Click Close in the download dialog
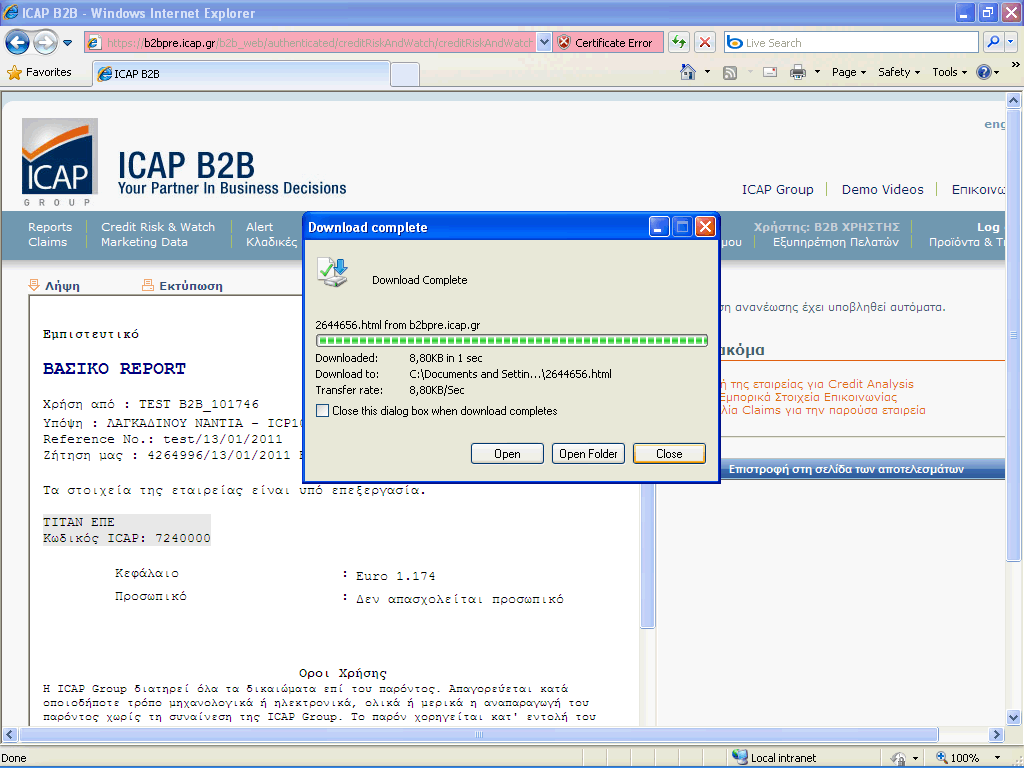The height and width of the screenshot is (768, 1024). pos(669,454)
